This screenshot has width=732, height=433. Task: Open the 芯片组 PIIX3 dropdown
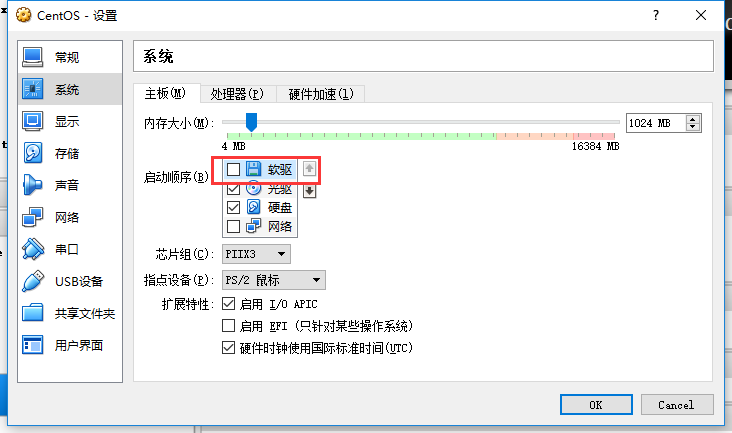[x=256, y=254]
